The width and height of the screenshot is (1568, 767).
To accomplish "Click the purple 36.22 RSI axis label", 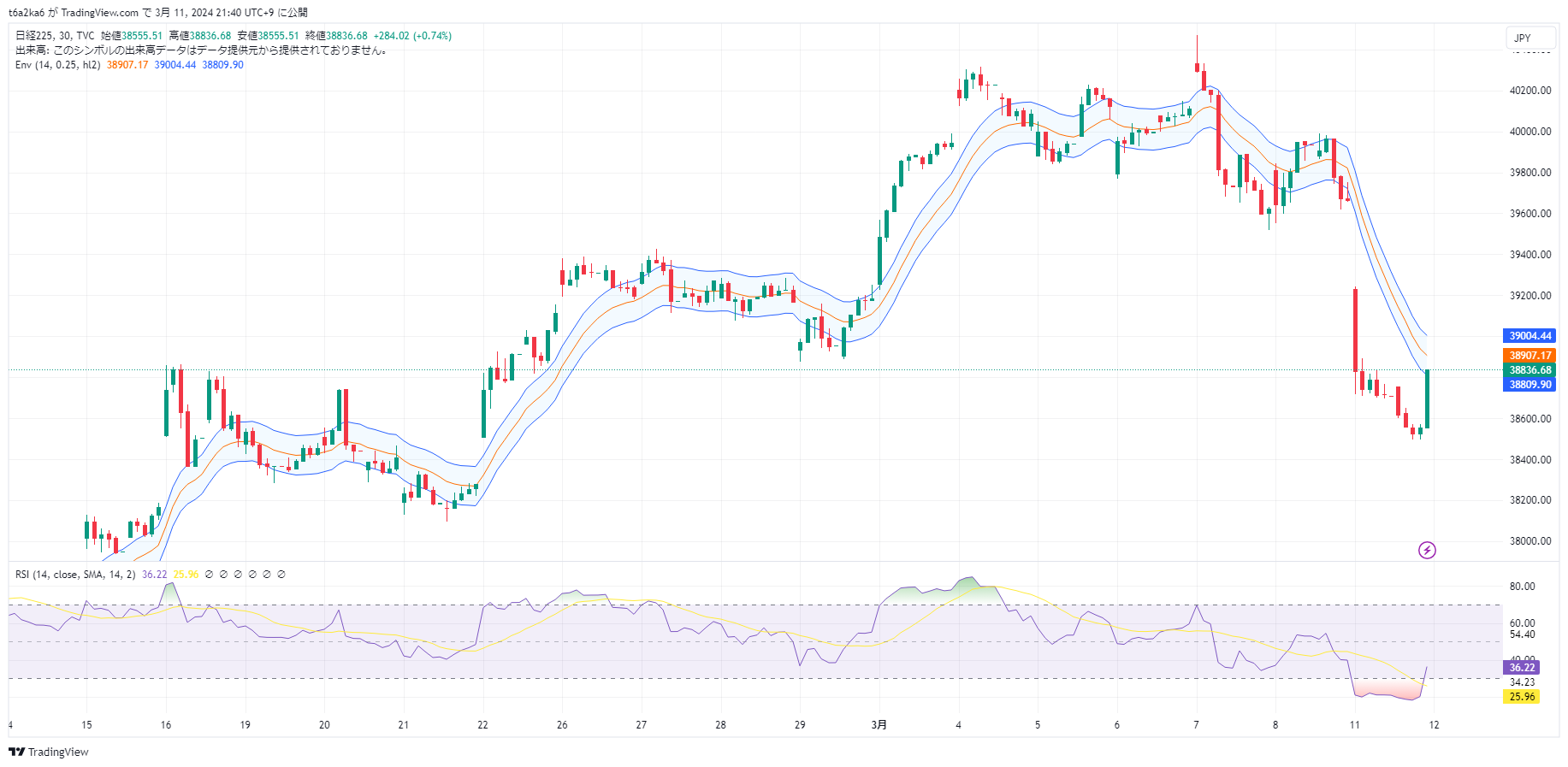I will tap(1521, 668).
